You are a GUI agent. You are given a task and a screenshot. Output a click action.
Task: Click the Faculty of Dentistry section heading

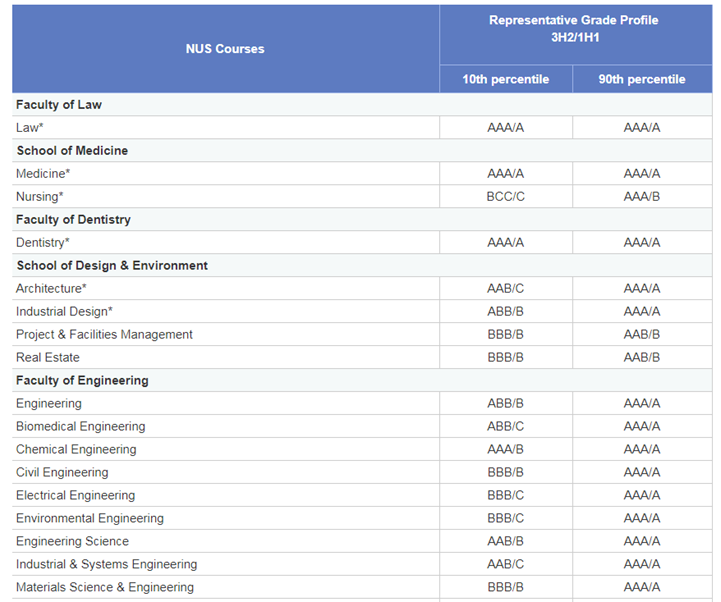click(73, 219)
